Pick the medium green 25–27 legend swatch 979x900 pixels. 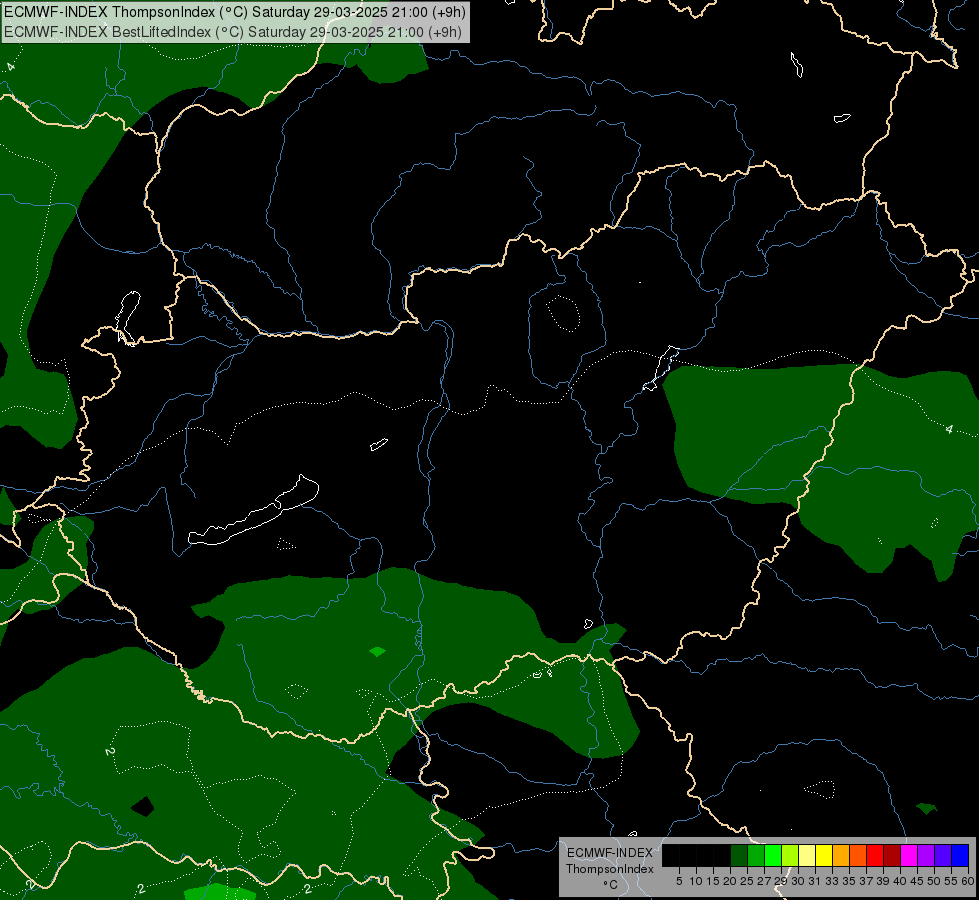tap(756, 855)
